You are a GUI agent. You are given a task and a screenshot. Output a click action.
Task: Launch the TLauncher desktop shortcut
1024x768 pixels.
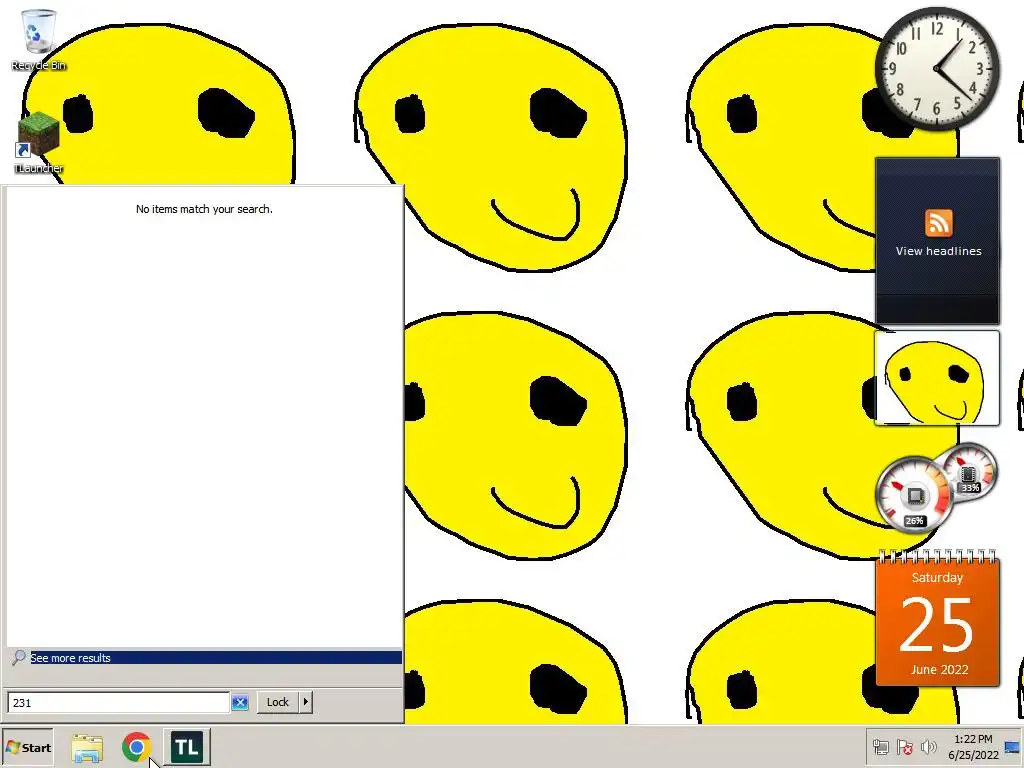pos(38,142)
